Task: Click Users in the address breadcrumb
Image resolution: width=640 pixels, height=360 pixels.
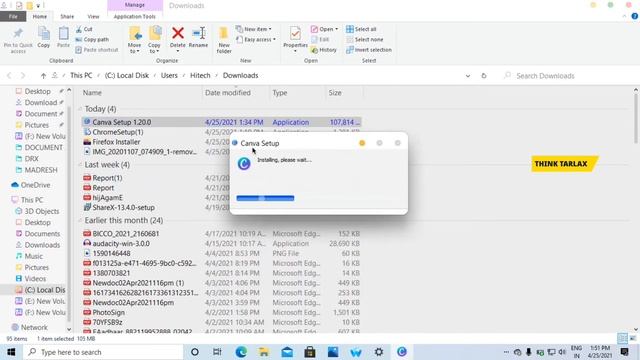Action: [169, 76]
